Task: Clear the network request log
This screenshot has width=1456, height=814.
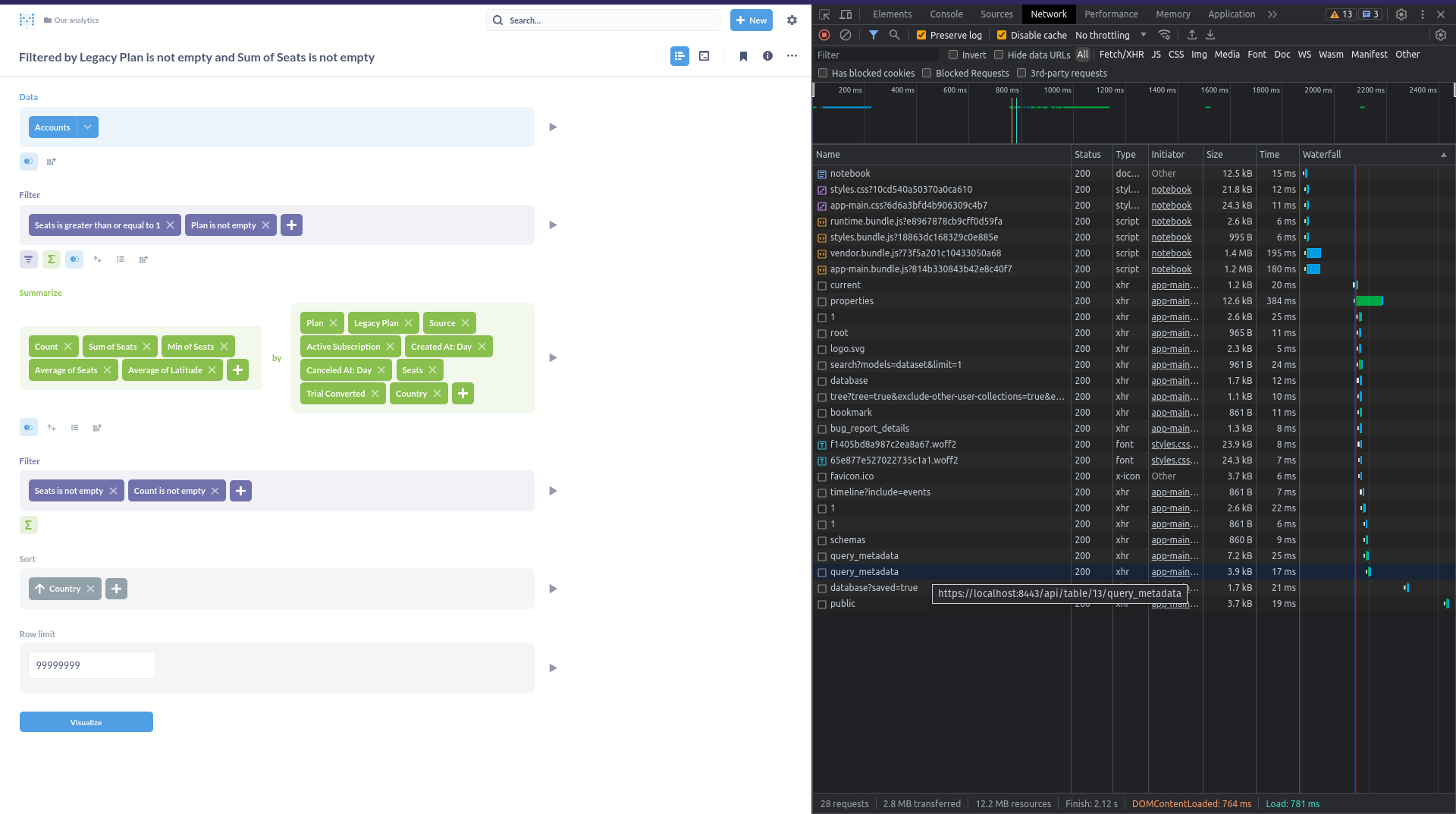Action: point(846,35)
